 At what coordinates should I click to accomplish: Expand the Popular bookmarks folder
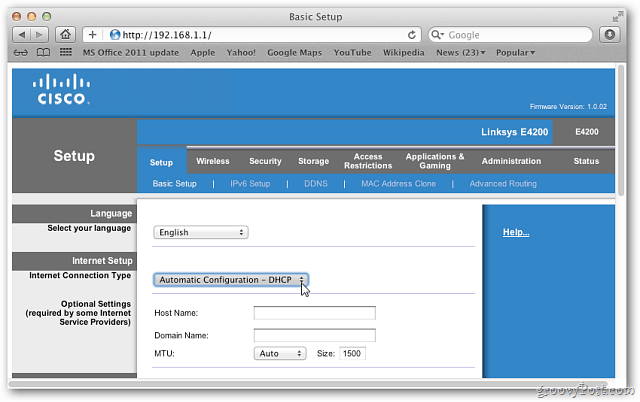[515, 53]
